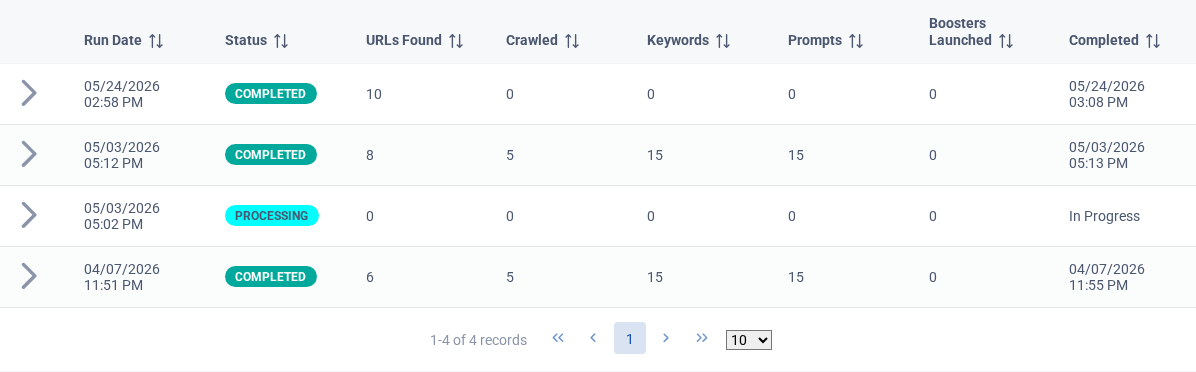Screen dimensions: 1196x372
Task: Click the 05/03/2026 05:13 PM completed time
Action: tap(1107, 155)
